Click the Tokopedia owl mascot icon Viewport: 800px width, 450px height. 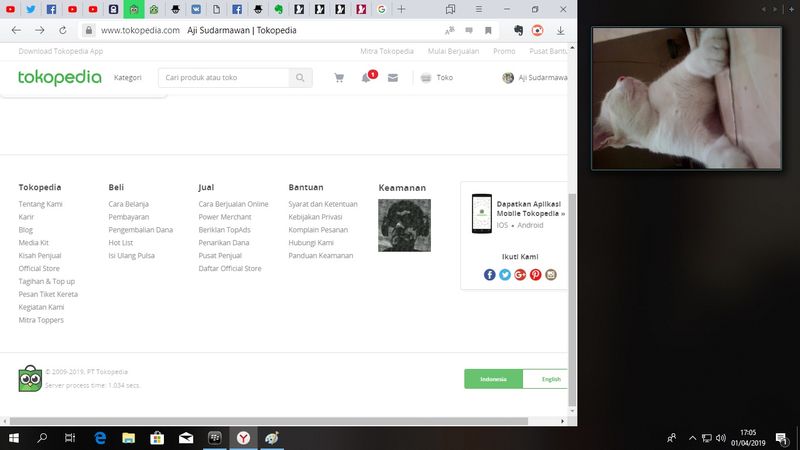tap(30, 379)
